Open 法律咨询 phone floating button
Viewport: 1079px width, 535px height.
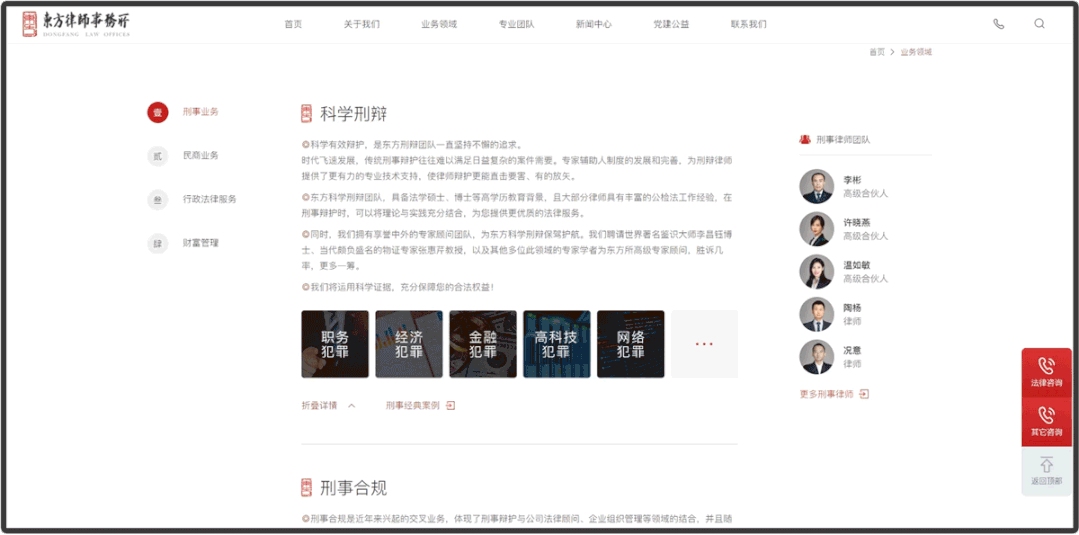(1046, 373)
